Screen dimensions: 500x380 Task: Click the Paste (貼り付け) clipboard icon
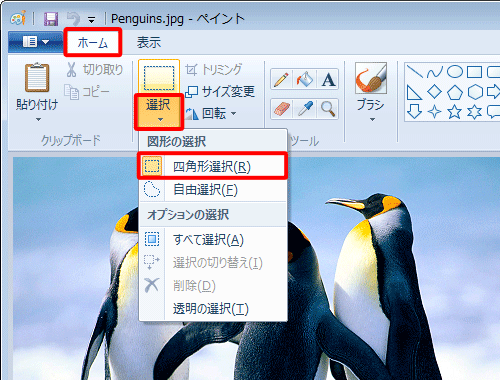37,78
